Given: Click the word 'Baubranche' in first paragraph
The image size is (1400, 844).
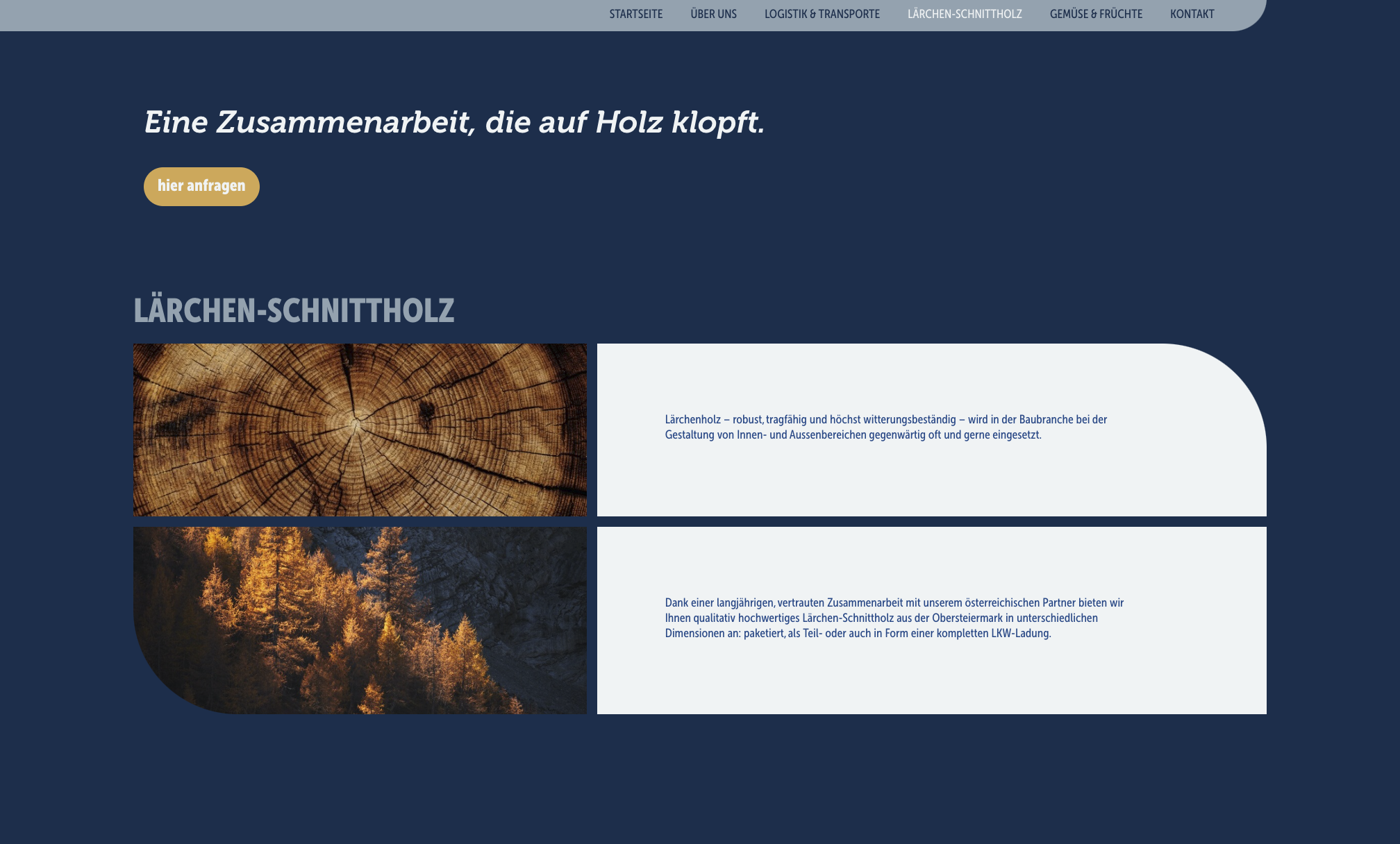Looking at the screenshot, I should 1046,419.
